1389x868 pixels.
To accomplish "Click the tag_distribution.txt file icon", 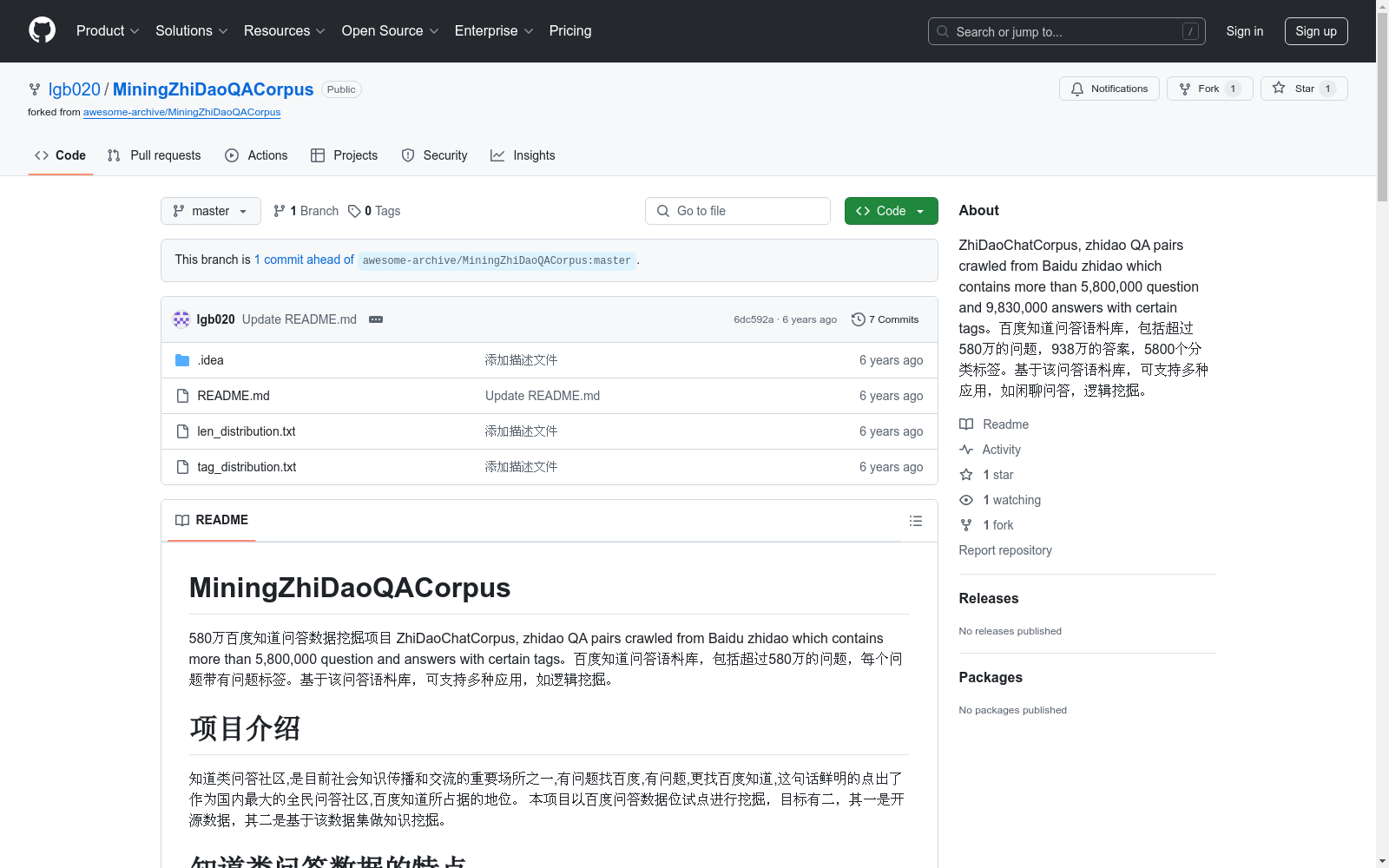I will (x=182, y=467).
